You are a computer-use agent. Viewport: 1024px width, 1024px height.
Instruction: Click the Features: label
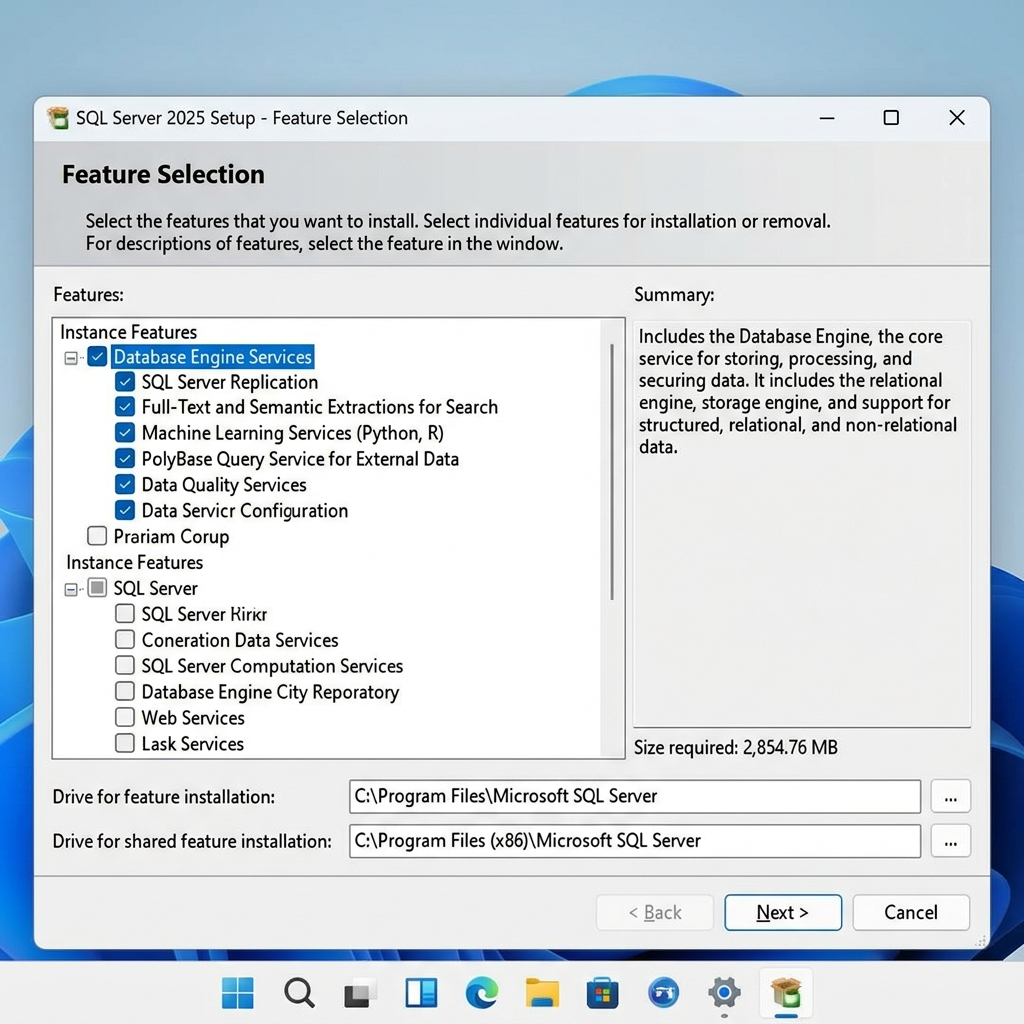coord(88,295)
